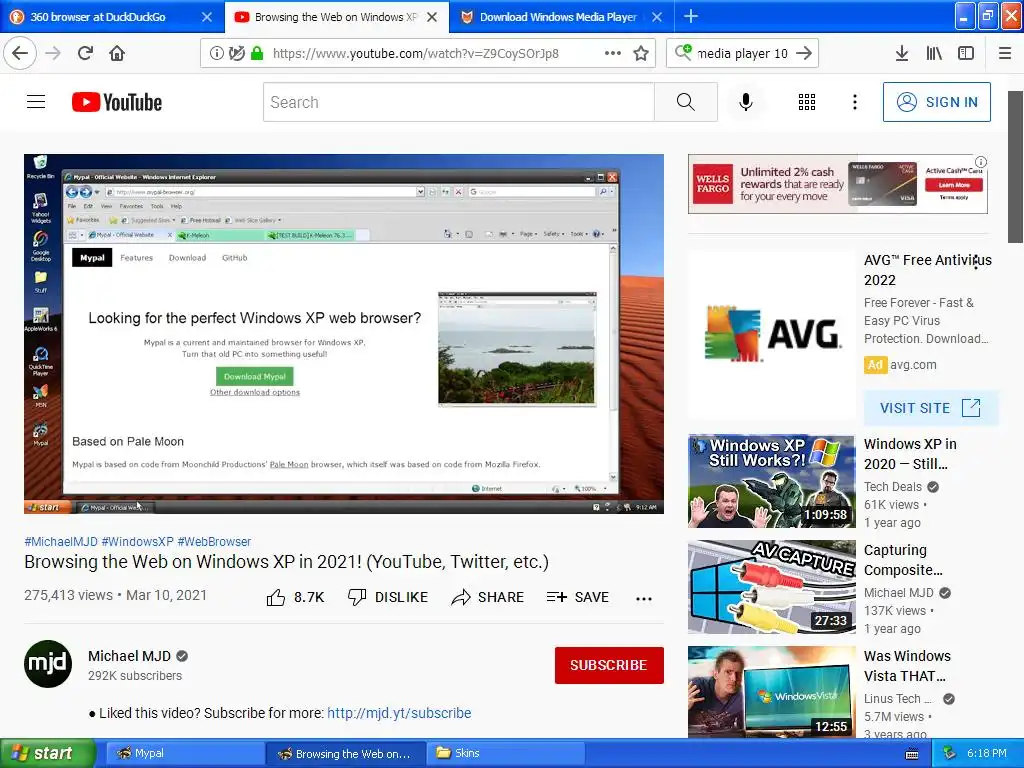Open YouTube settings three-dot menu
This screenshot has height=768, width=1024.
tap(854, 102)
